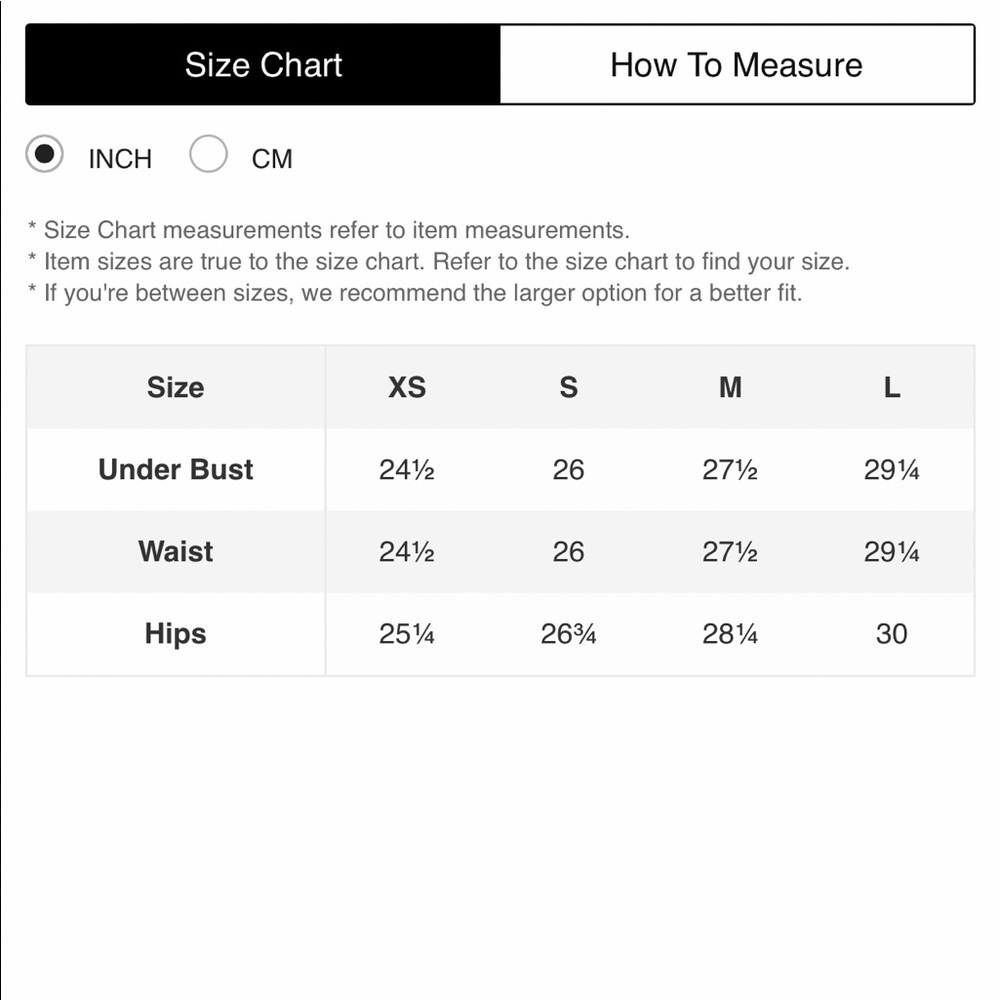Click the Under Bust row label
The image size is (1000, 1000).
[x=175, y=469]
